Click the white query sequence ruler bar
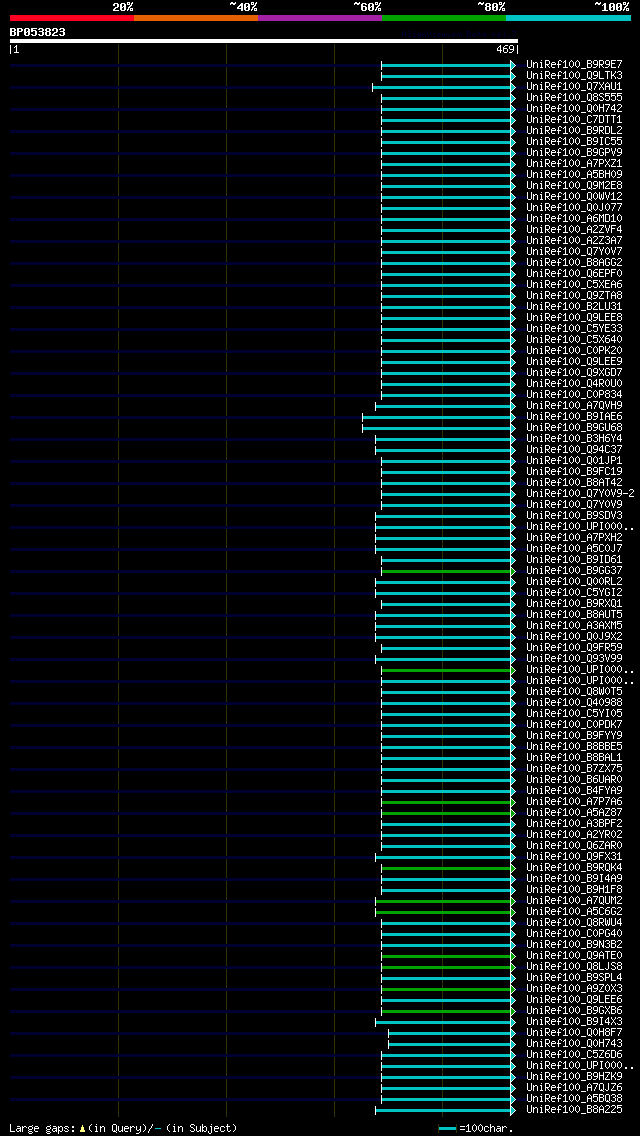Image resolution: width=640 pixels, height=1136 pixels. 264,41
